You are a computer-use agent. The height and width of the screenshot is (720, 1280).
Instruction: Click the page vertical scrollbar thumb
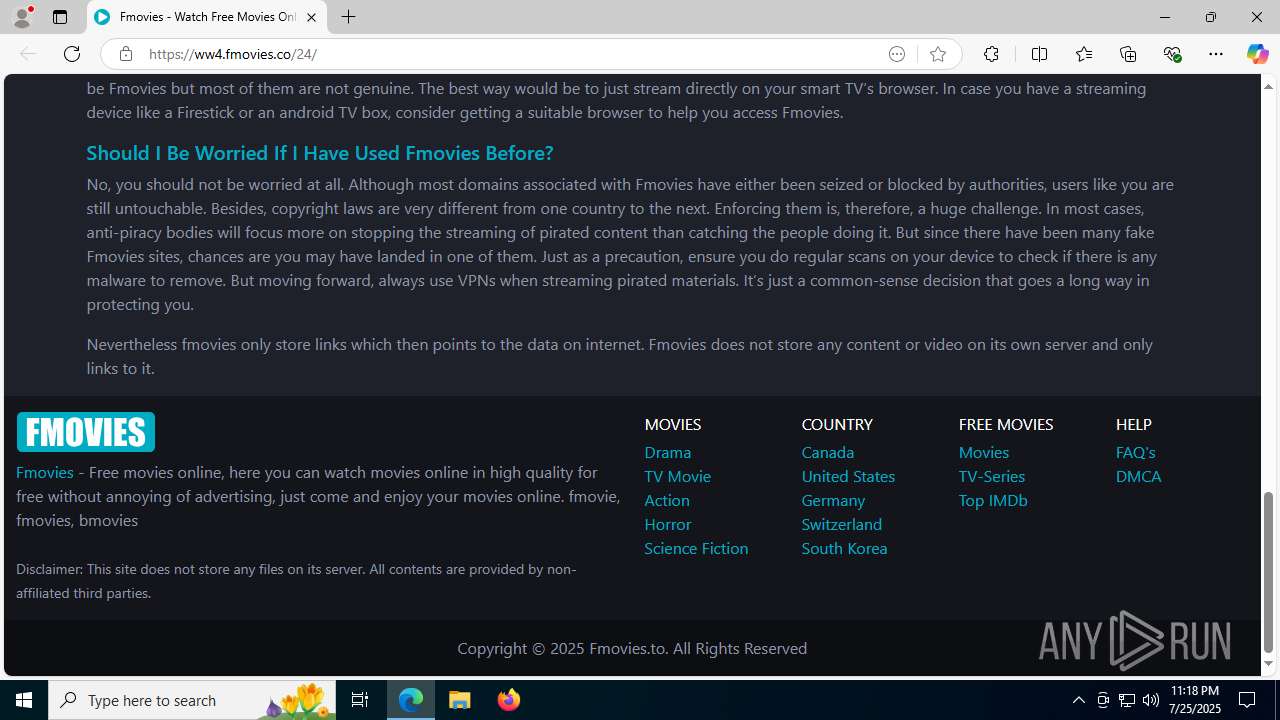(1268, 571)
